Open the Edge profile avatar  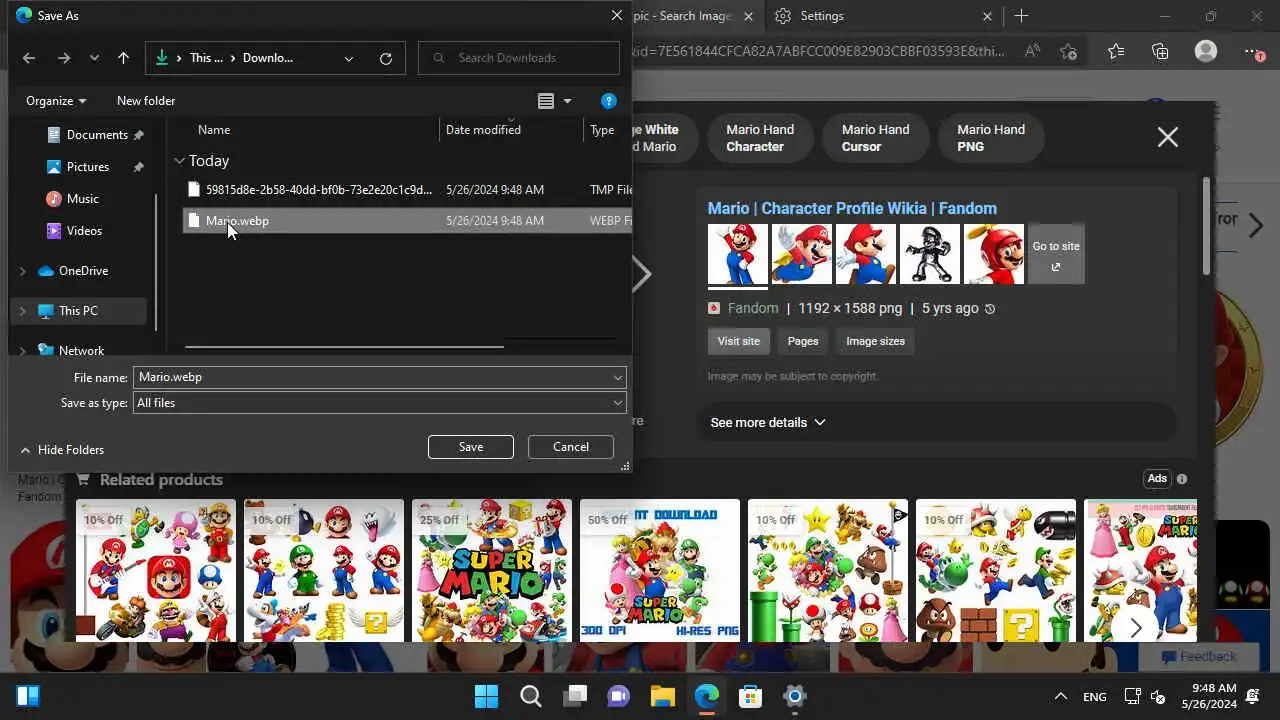(x=1206, y=52)
